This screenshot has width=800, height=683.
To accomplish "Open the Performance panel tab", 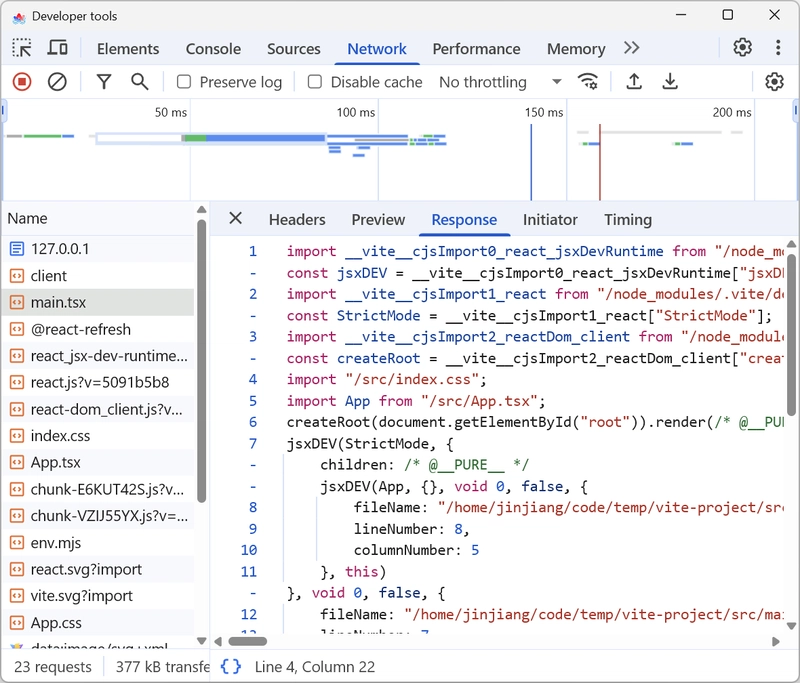I will (477, 48).
